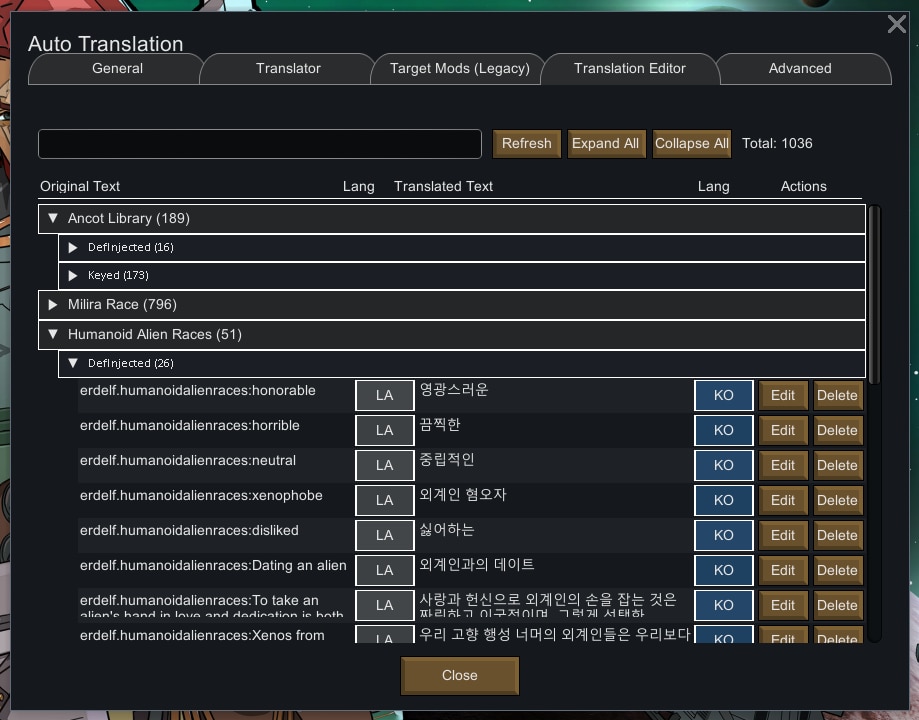Edit the translation for honorable entry
The image size is (919, 720).
[782, 395]
